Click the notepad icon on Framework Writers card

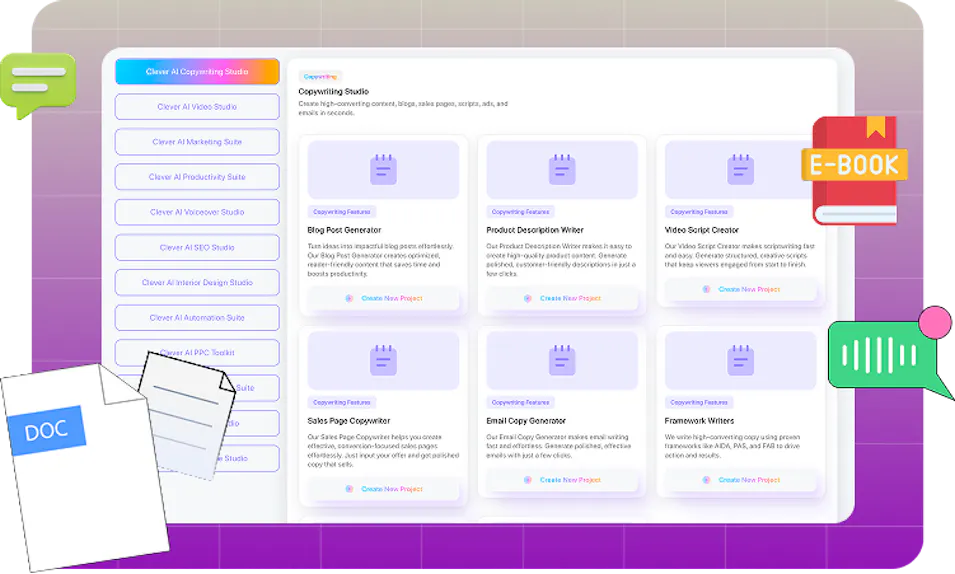pos(740,360)
